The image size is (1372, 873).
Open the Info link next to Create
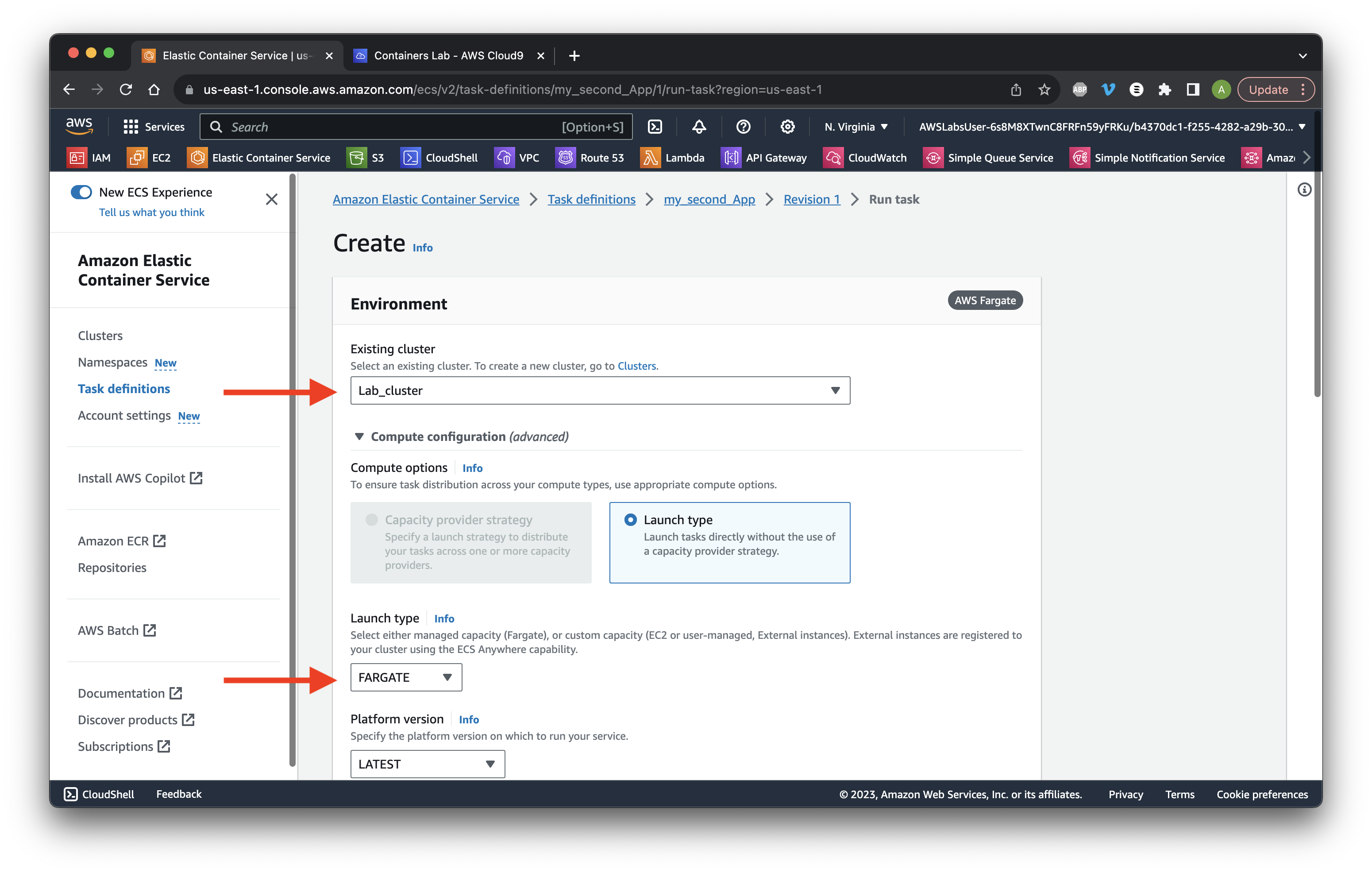(x=422, y=247)
